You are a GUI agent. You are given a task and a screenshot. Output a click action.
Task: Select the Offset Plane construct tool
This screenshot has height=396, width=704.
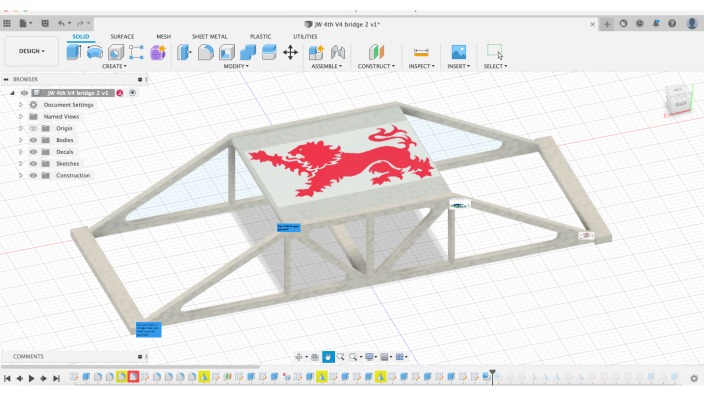pyautogui.click(x=376, y=52)
